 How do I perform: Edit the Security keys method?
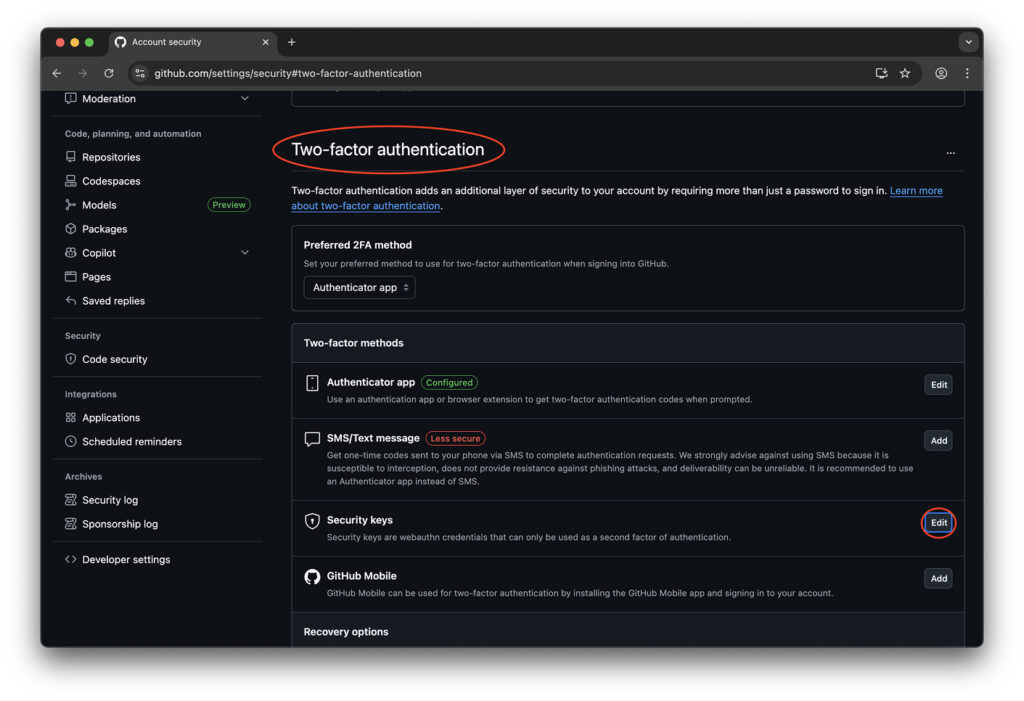(938, 523)
